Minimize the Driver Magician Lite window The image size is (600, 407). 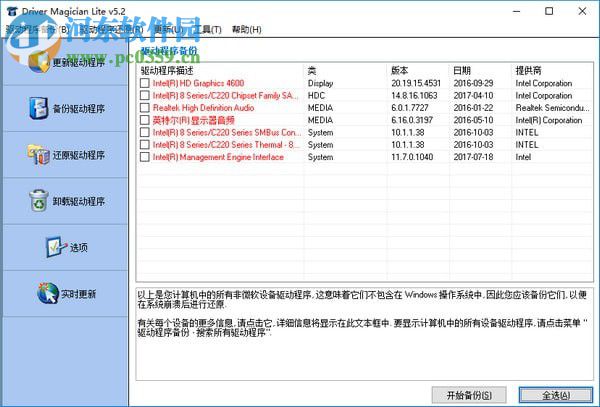517,11
